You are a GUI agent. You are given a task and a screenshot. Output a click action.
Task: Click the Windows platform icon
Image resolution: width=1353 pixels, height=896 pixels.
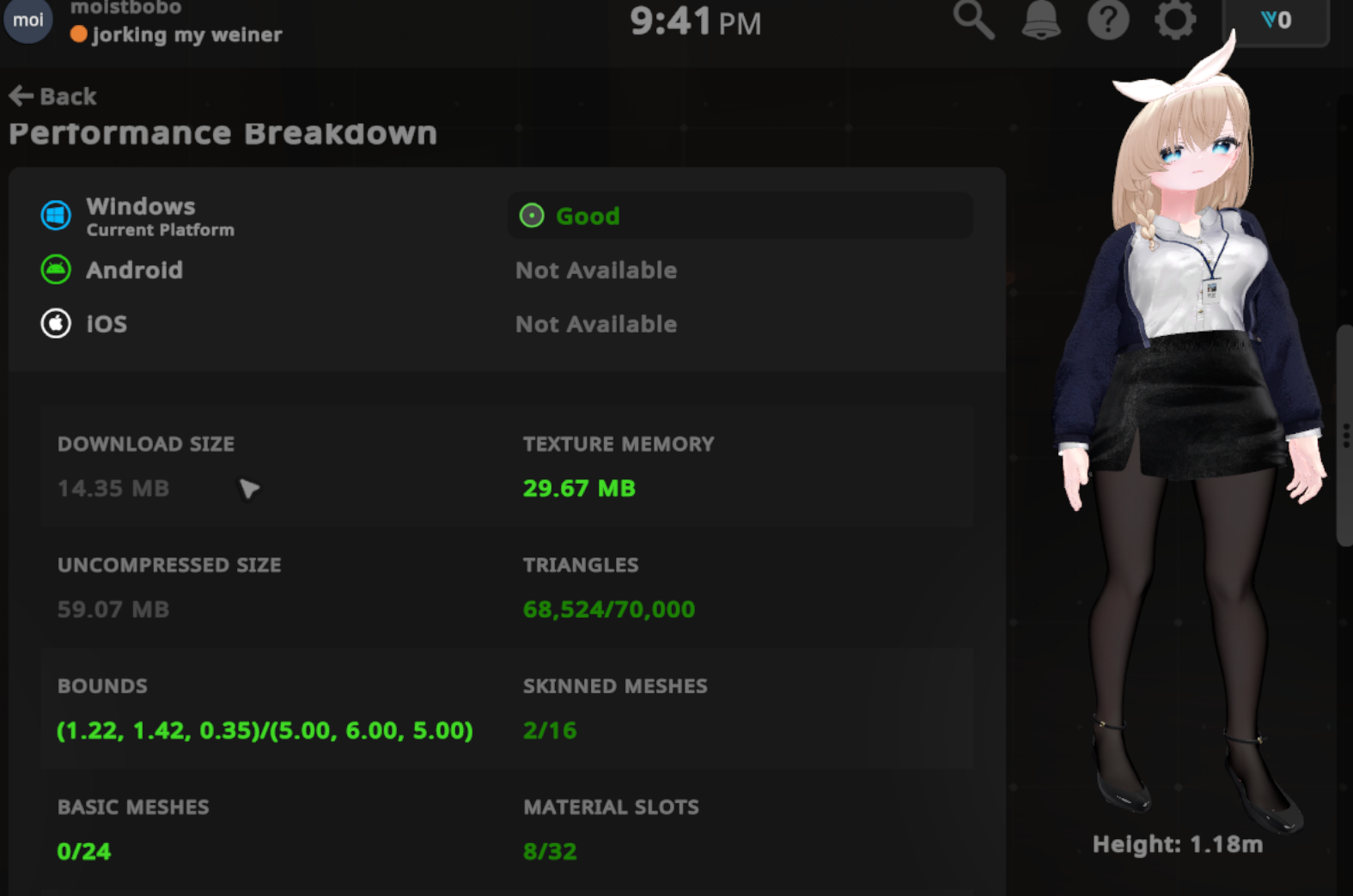56,215
